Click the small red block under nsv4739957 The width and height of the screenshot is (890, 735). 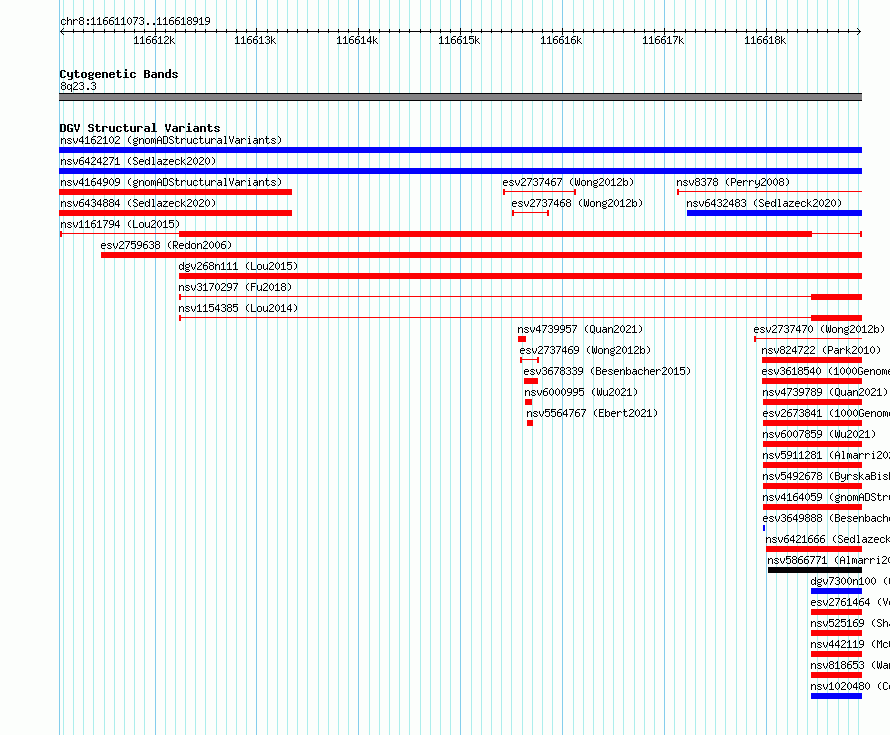(x=522, y=339)
